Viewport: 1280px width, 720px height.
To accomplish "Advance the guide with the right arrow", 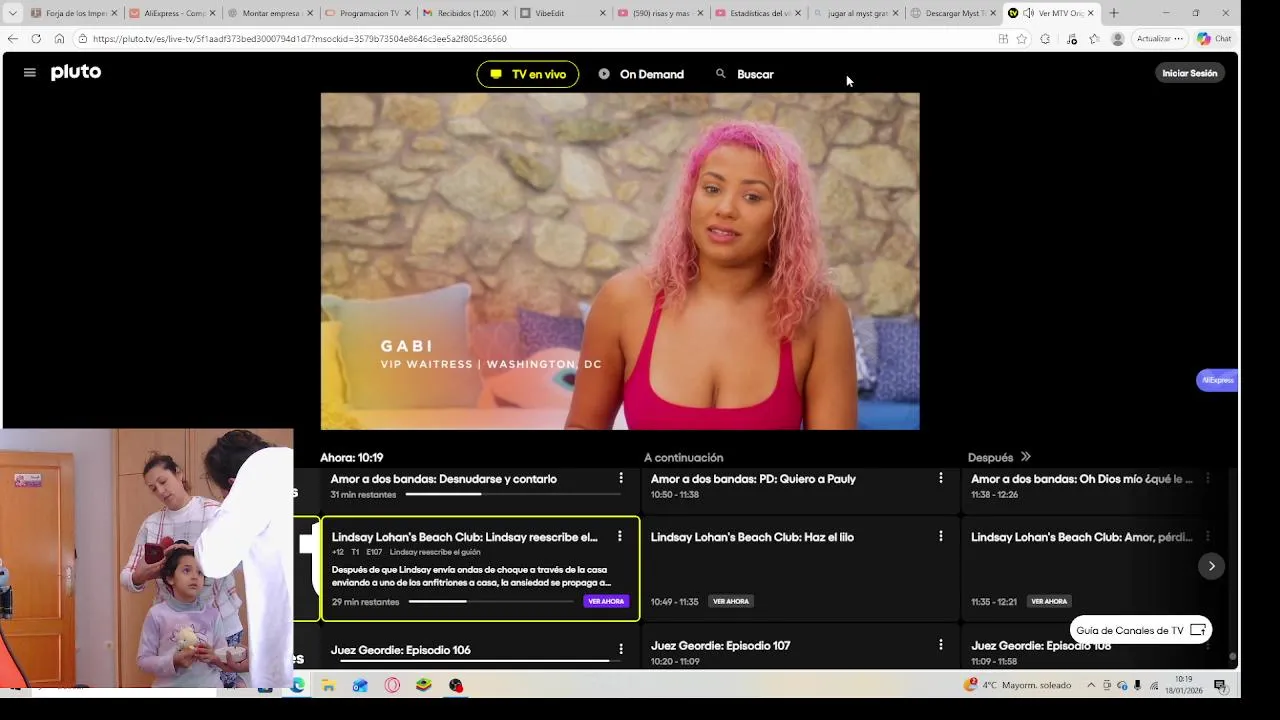I will pyautogui.click(x=1211, y=566).
